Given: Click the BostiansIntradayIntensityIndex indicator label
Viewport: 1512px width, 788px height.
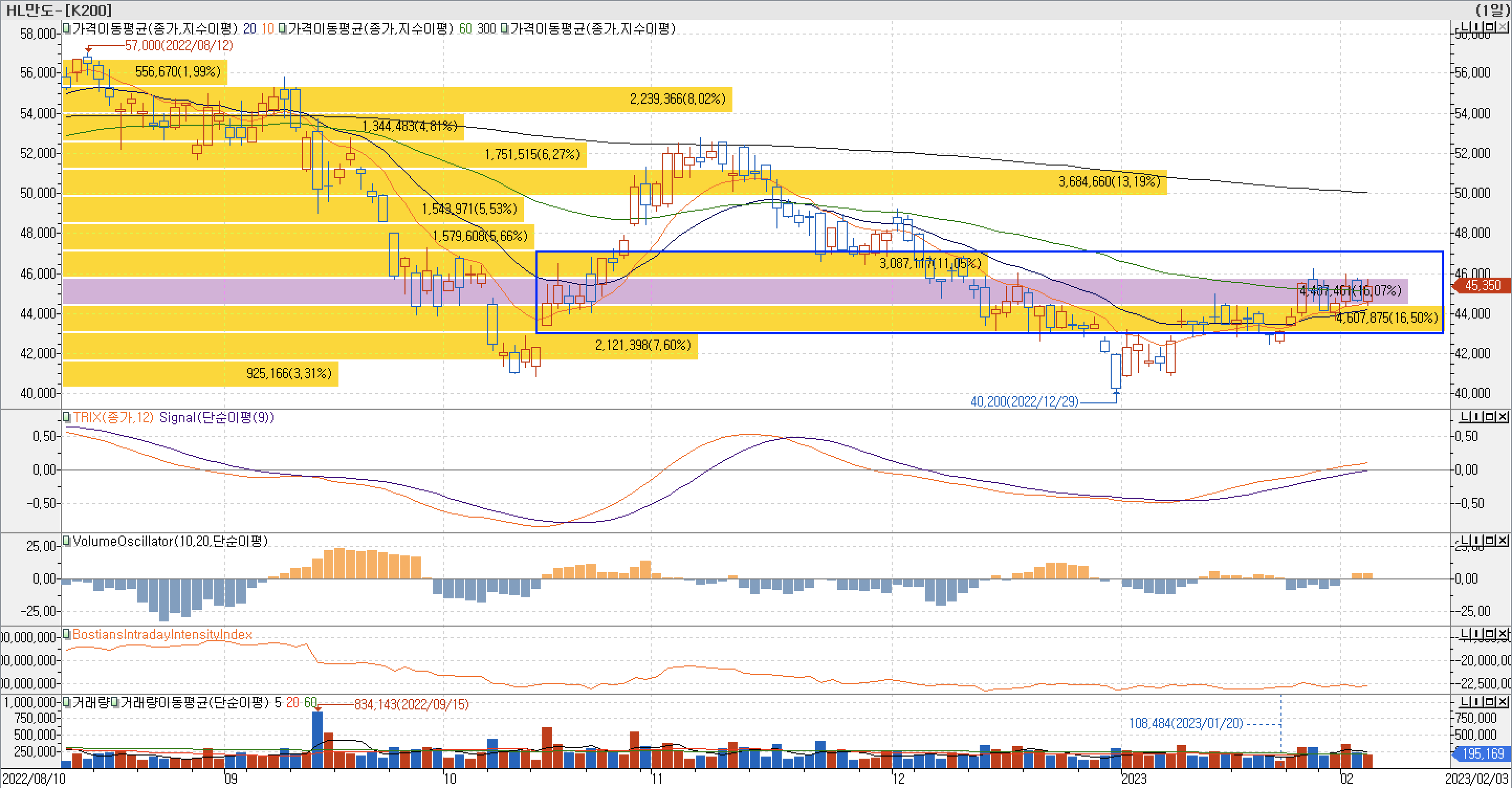Looking at the screenshot, I should 162,634.
